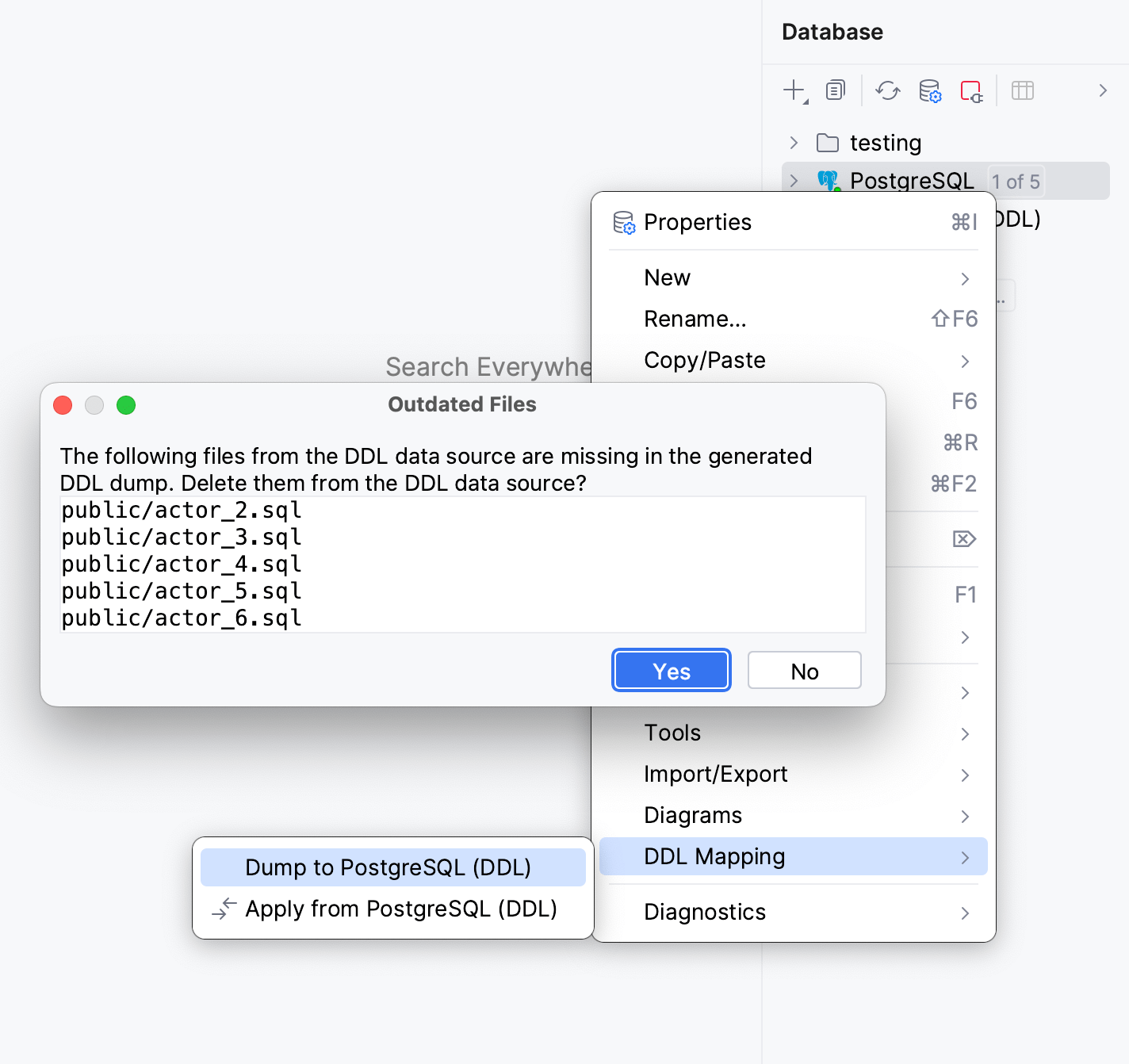Select the Copy/Paste menu entry
This screenshot has height=1064, width=1129.
(704, 360)
